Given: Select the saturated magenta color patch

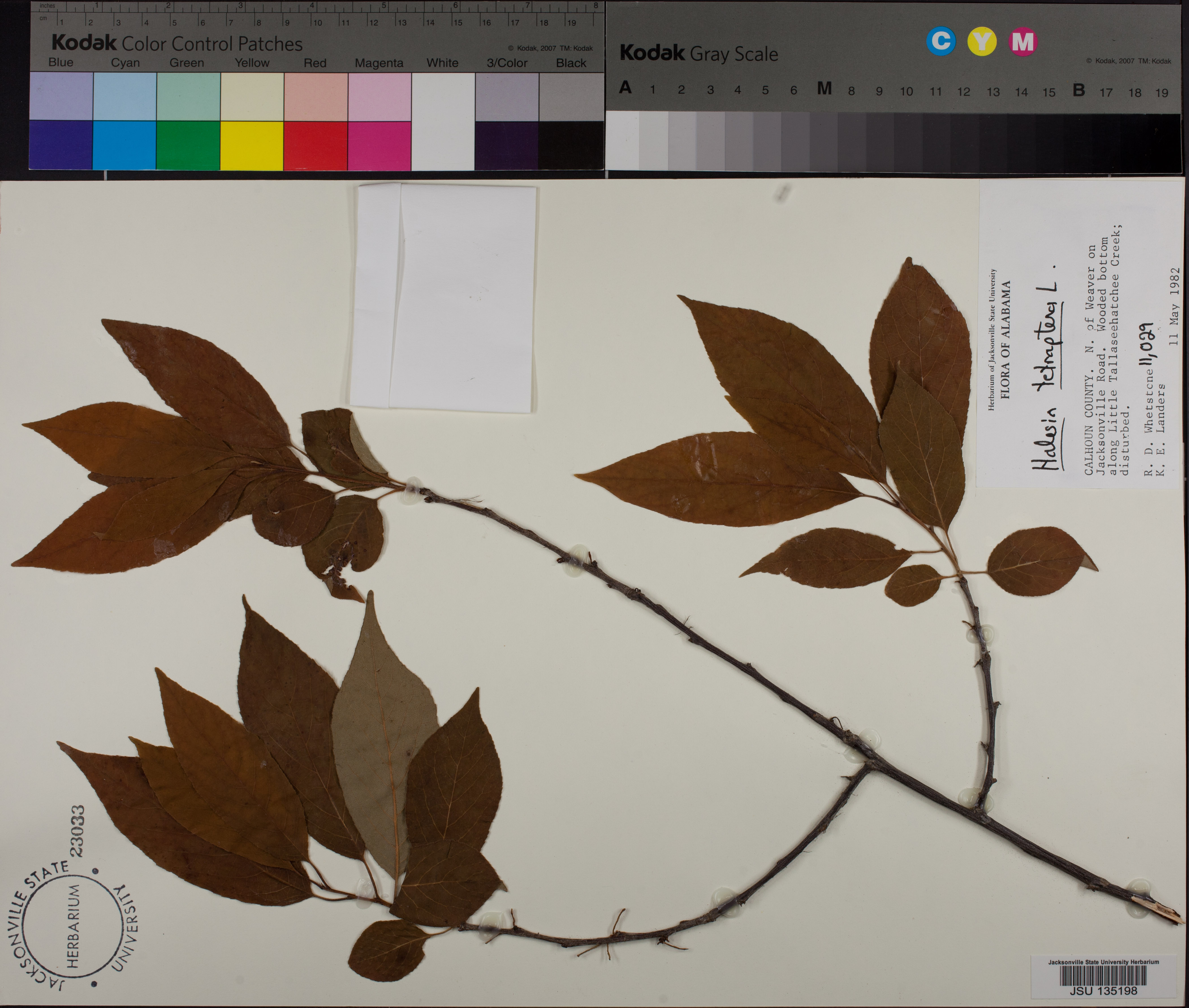Looking at the screenshot, I should pyautogui.click(x=379, y=145).
